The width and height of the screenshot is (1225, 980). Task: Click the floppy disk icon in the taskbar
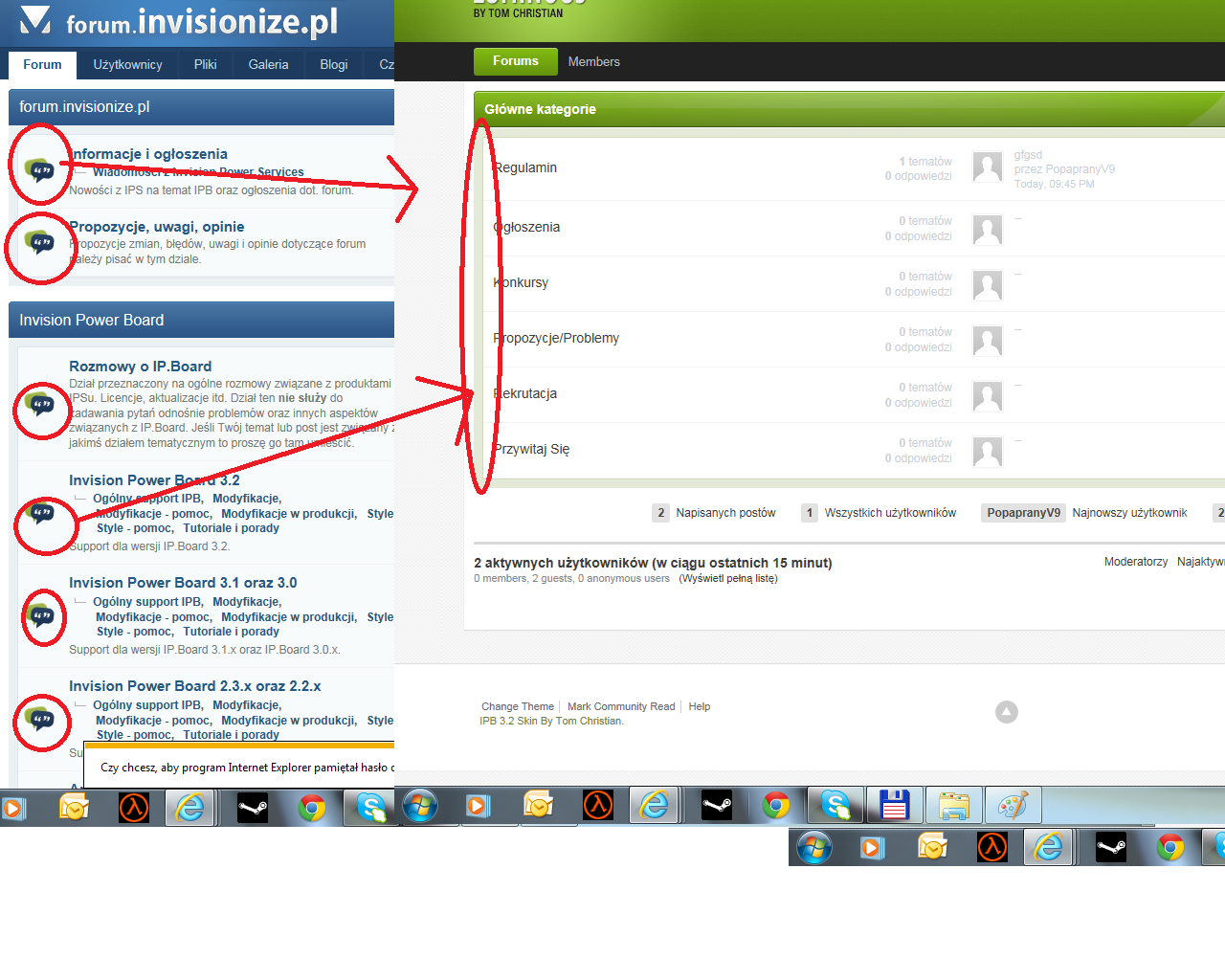coord(894,806)
